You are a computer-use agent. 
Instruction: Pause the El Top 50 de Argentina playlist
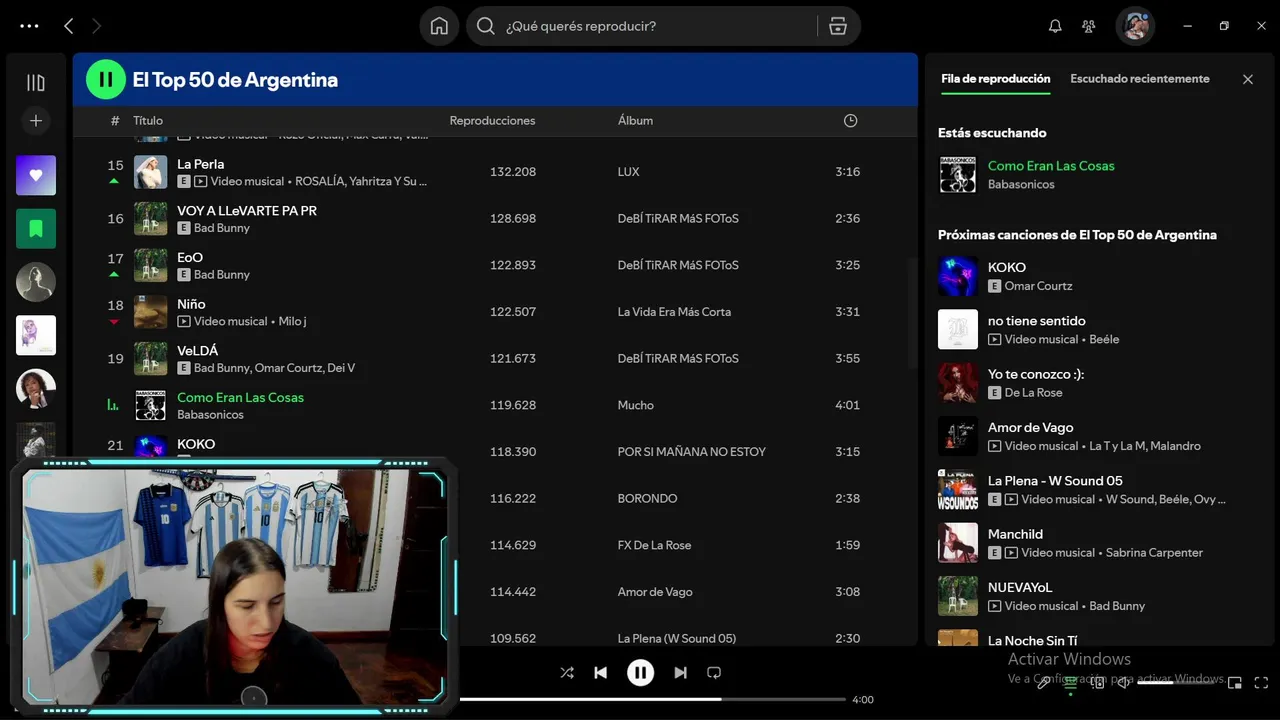[105, 80]
